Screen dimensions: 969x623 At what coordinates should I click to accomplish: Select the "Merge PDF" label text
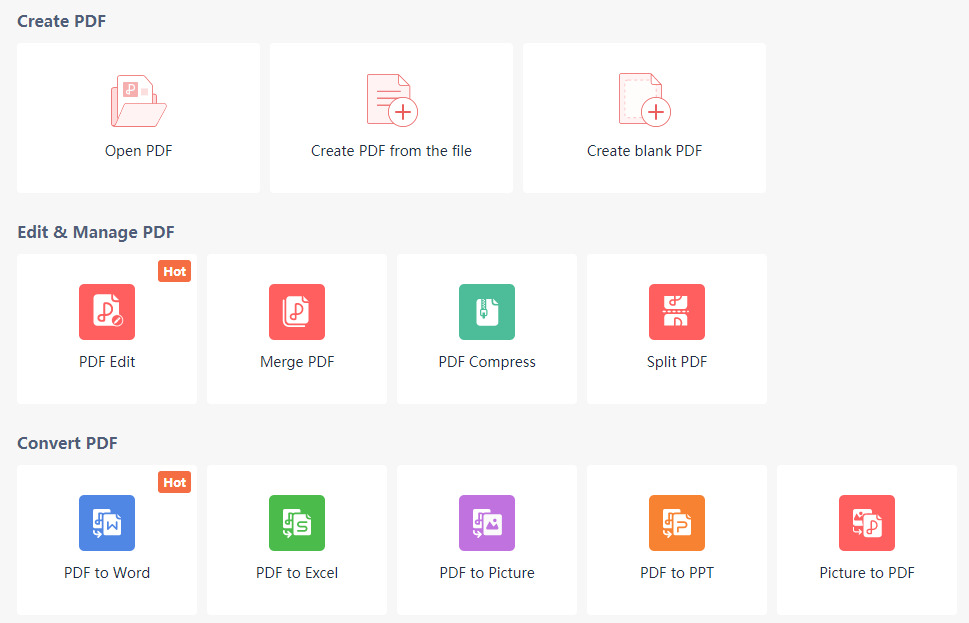coord(297,362)
